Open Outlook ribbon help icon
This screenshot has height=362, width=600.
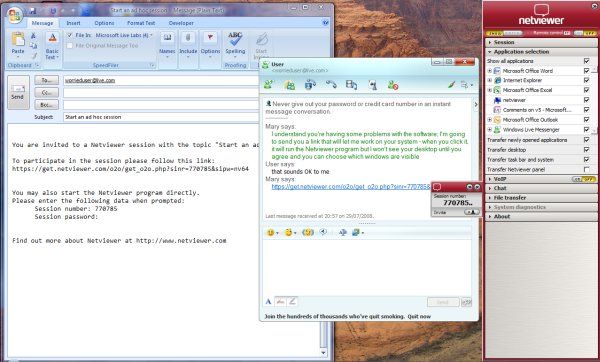coord(325,23)
